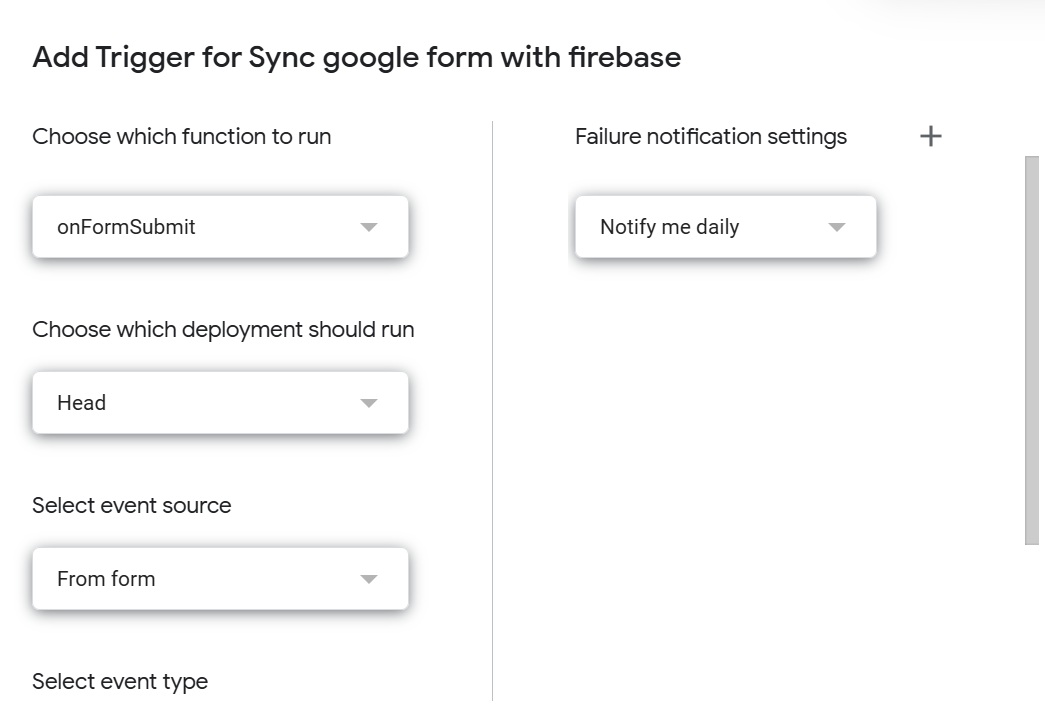Click the Choose which function to run label
This screenshot has width=1045, height=711.
[x=182, y=136]
